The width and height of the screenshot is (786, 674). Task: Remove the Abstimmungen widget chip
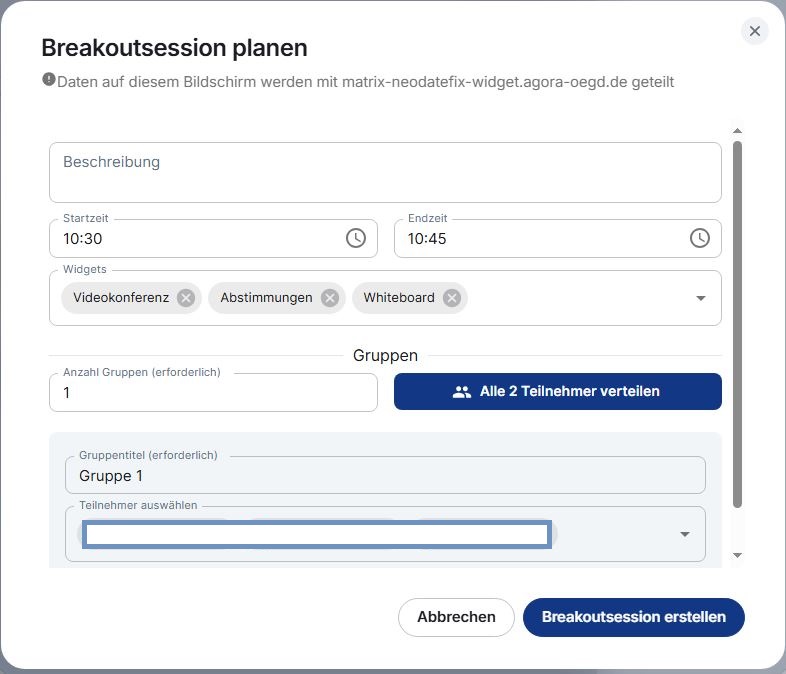[x=330, y=298]
